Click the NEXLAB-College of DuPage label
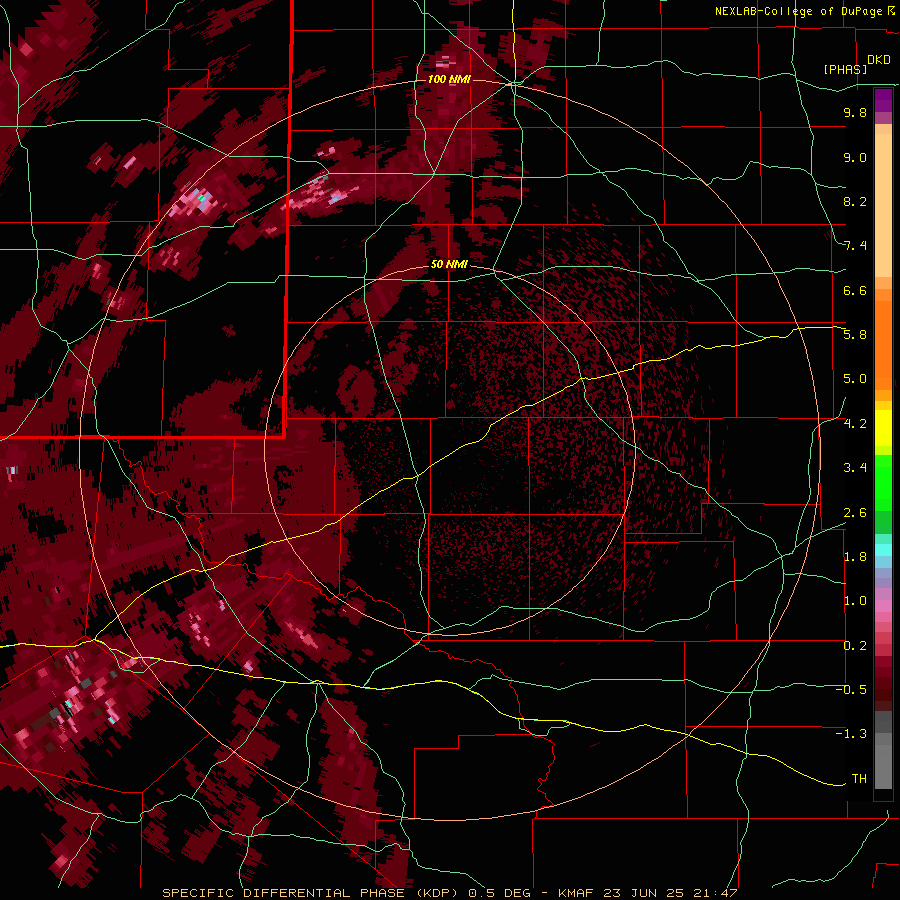Screen dimensions: 900x900 tap(798, 11)
